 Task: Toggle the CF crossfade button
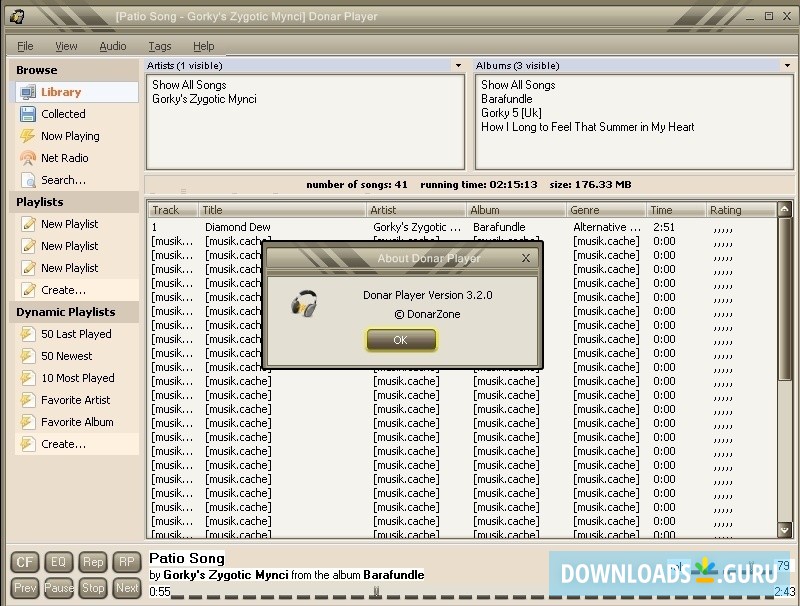24,562
